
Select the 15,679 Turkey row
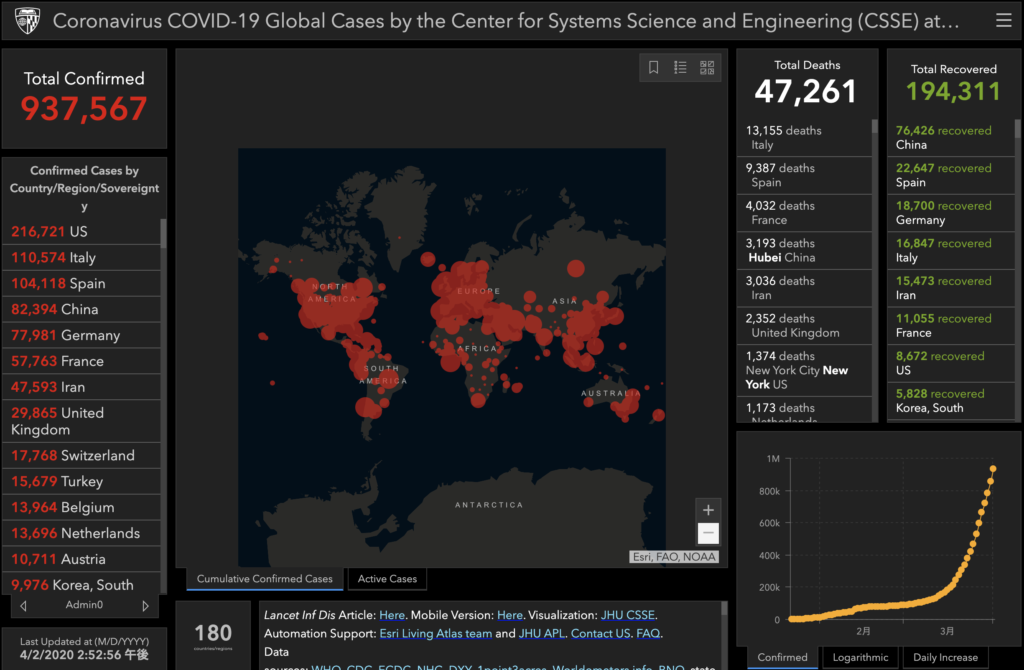[82, 481]
